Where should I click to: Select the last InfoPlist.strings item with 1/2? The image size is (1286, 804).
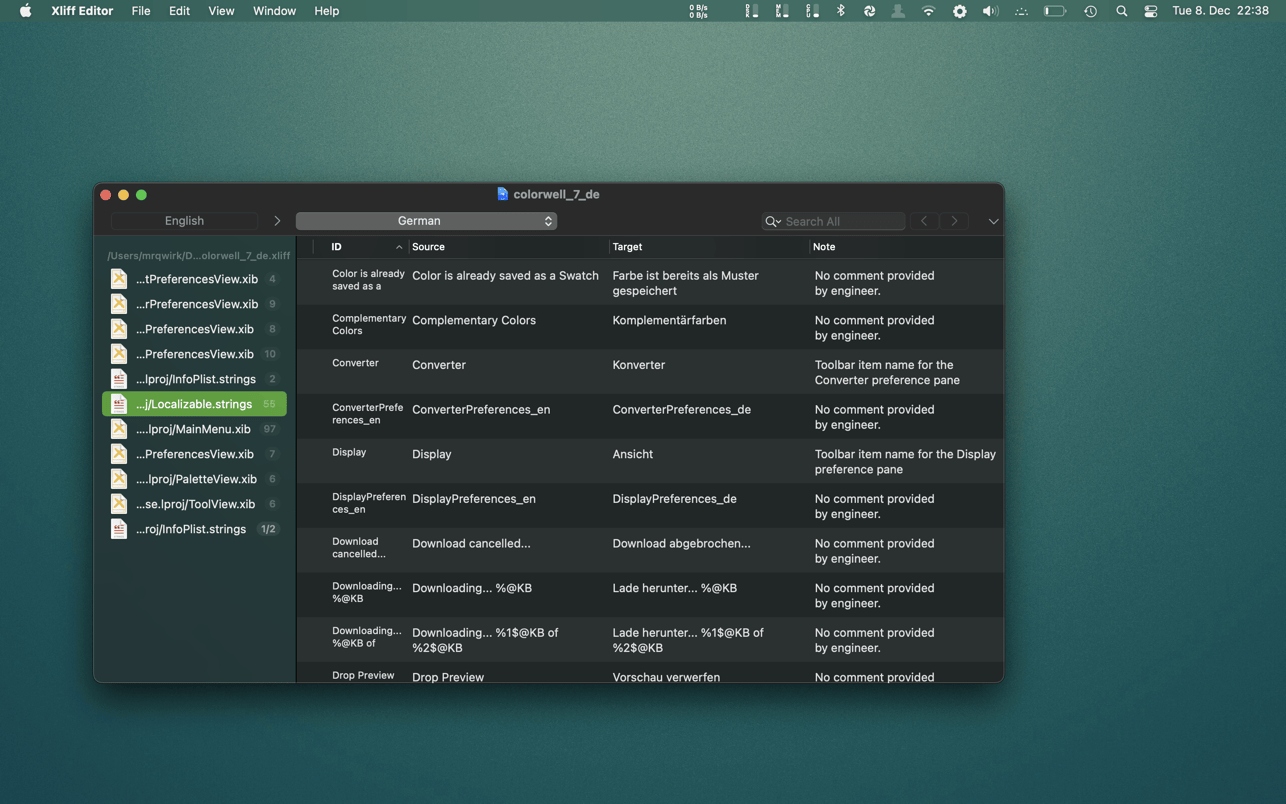click(x=191, y=529)
